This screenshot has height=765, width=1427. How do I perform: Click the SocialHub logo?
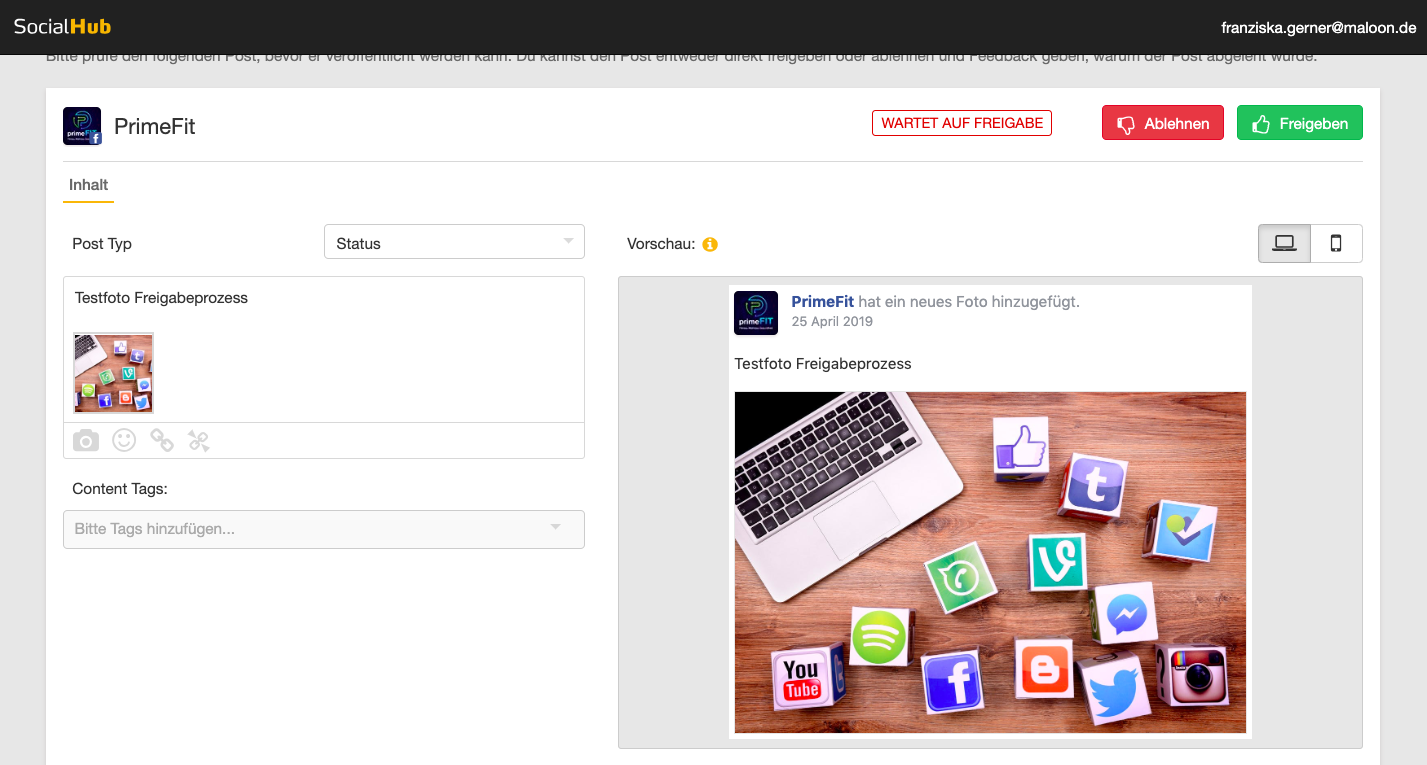(x=62, y=27)
